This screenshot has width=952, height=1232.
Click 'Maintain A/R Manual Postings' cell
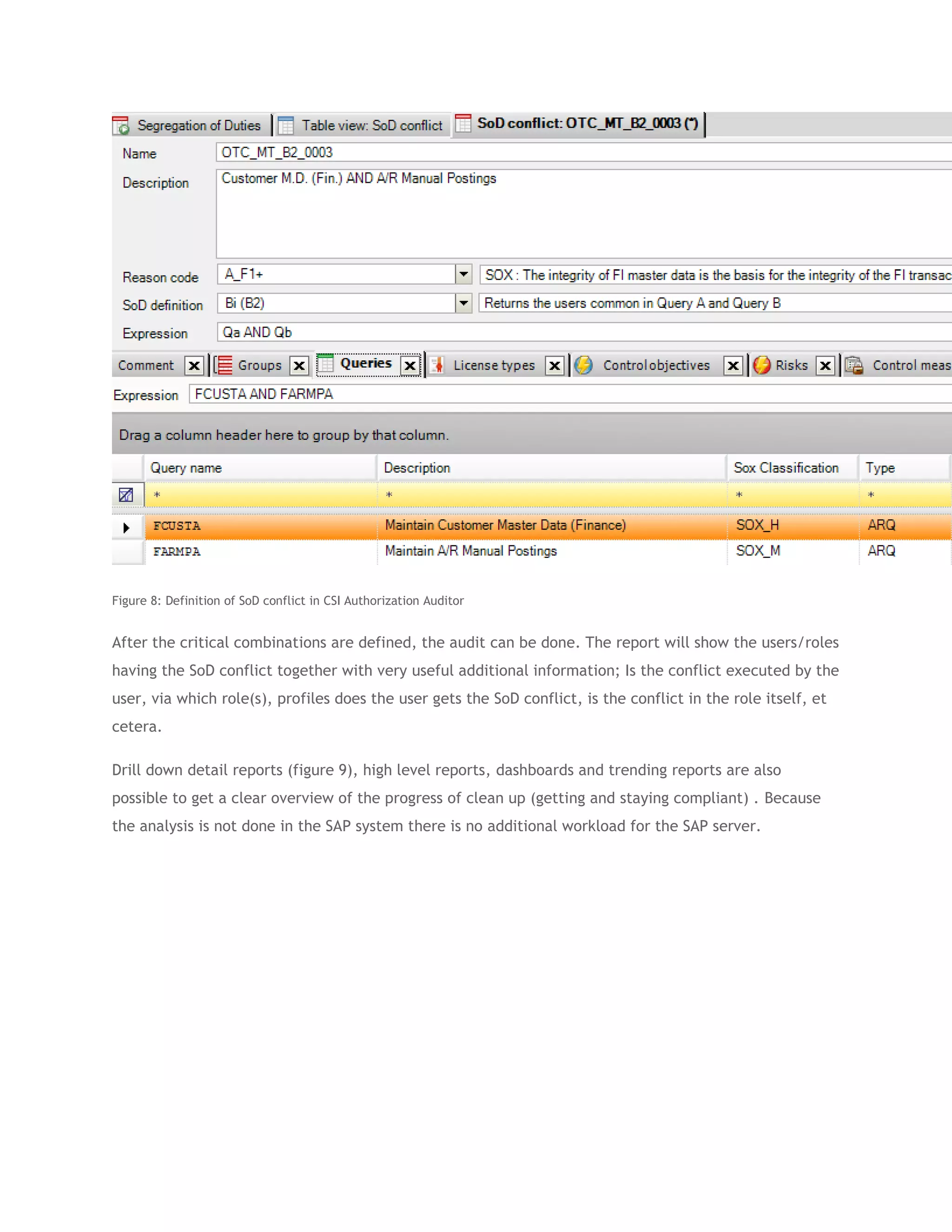(x=552, y=552)
